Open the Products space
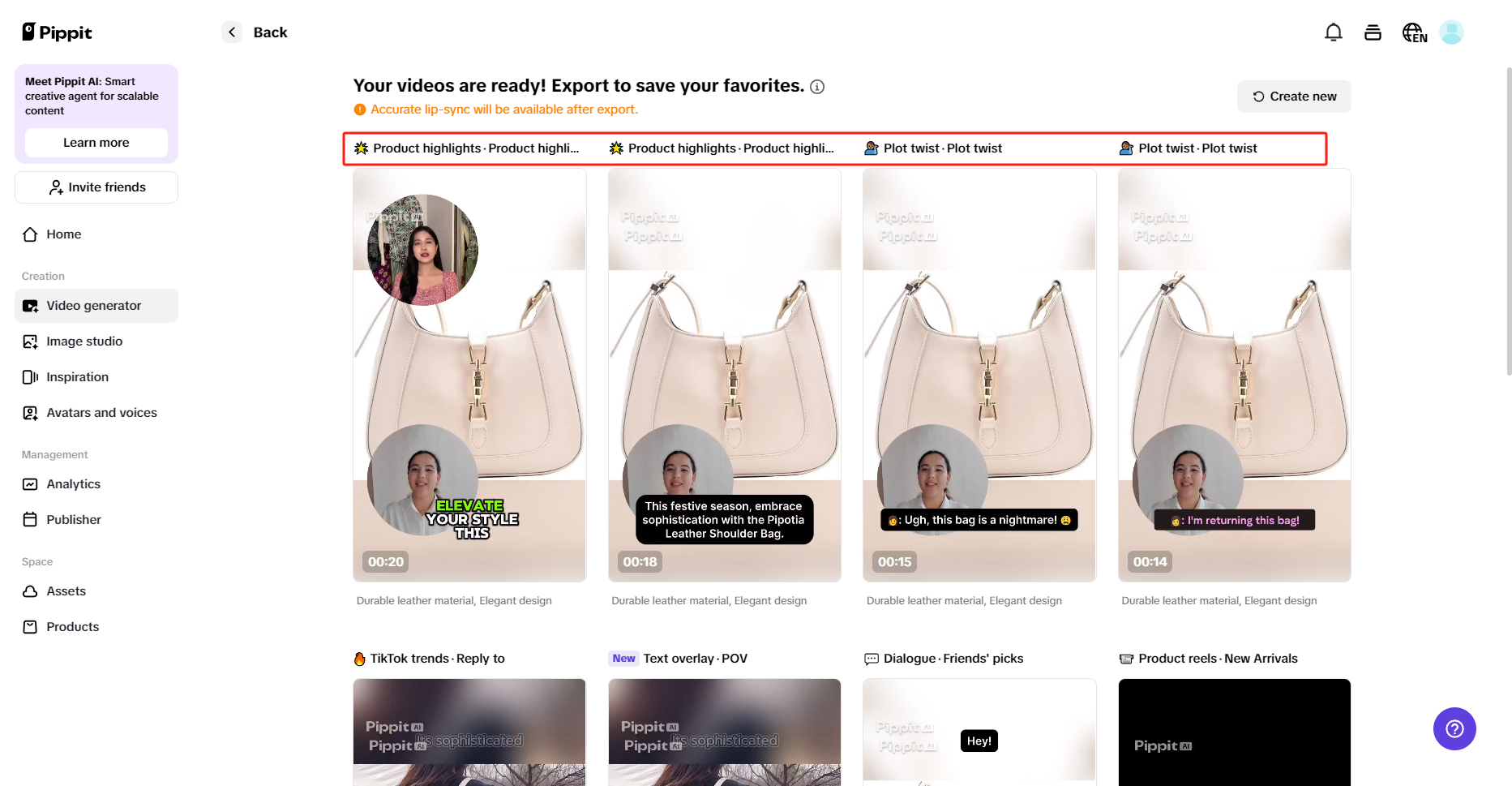The image size is (1512, 786). click(72, 626)
